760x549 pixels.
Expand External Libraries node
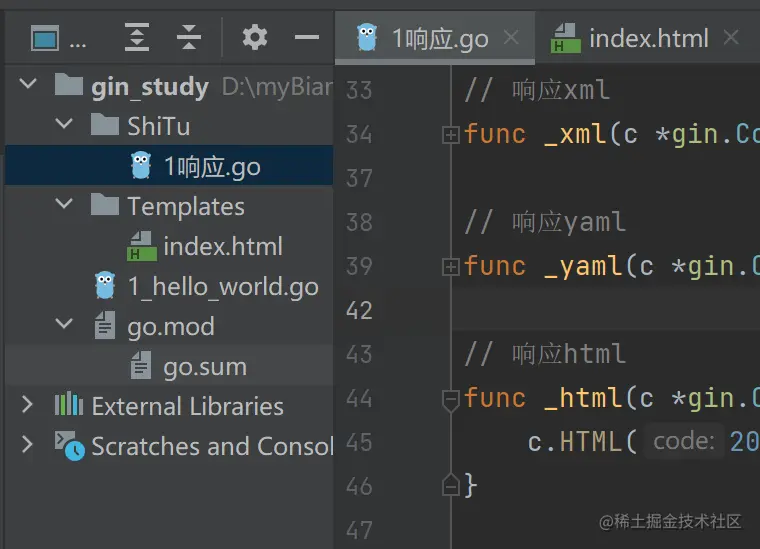tap(28, 405)
